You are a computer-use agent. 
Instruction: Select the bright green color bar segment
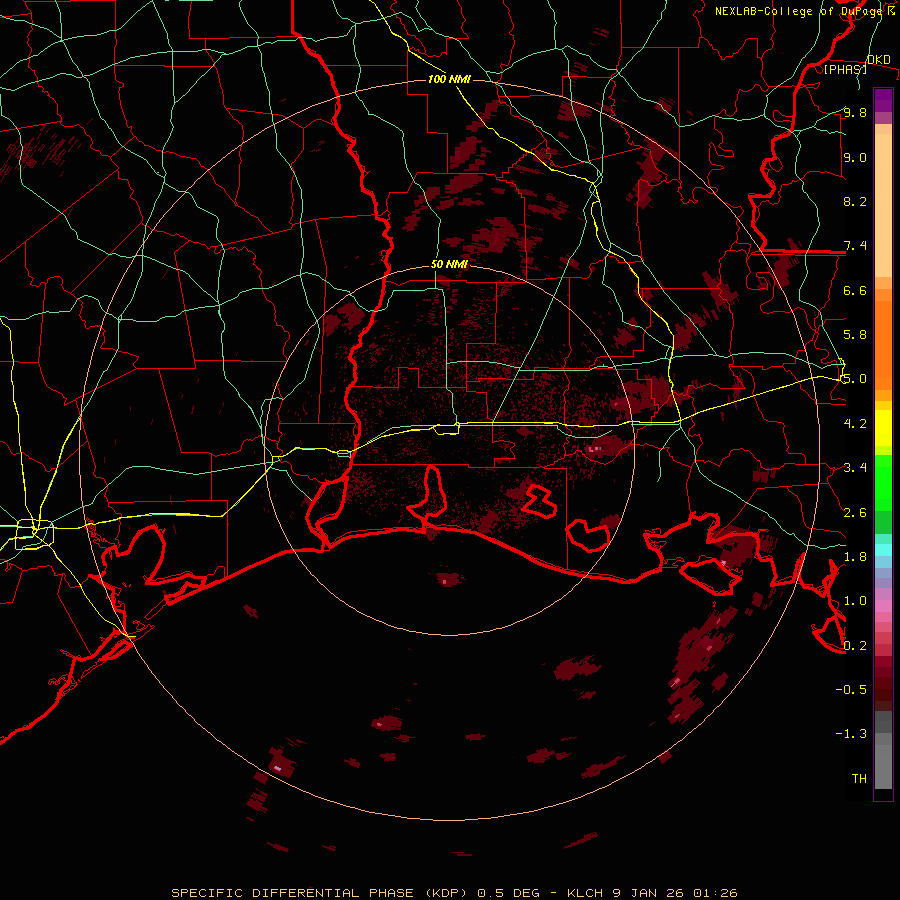coord(883,481)
